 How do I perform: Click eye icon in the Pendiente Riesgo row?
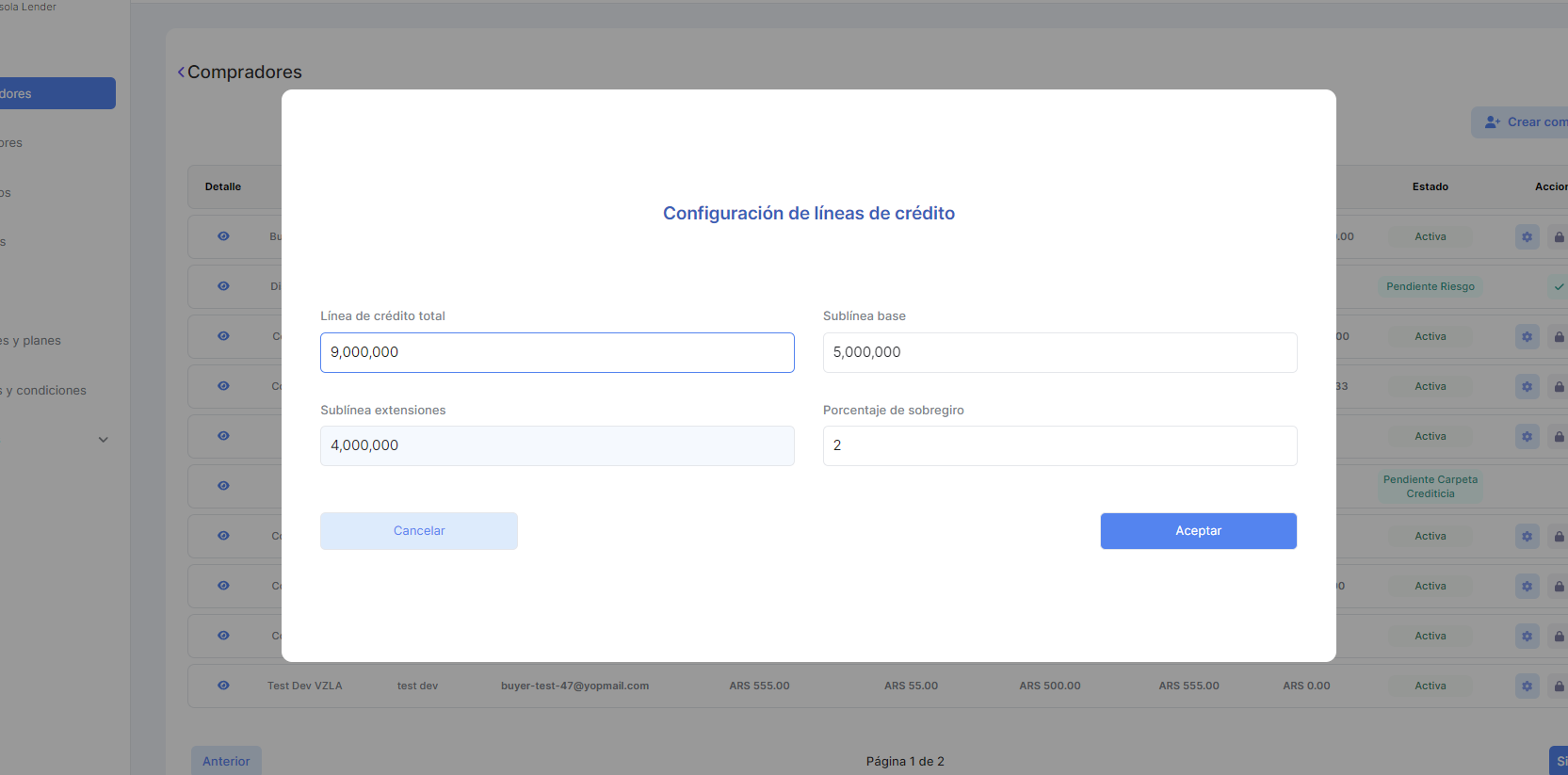pyautogui.click(x=223, y=286)
